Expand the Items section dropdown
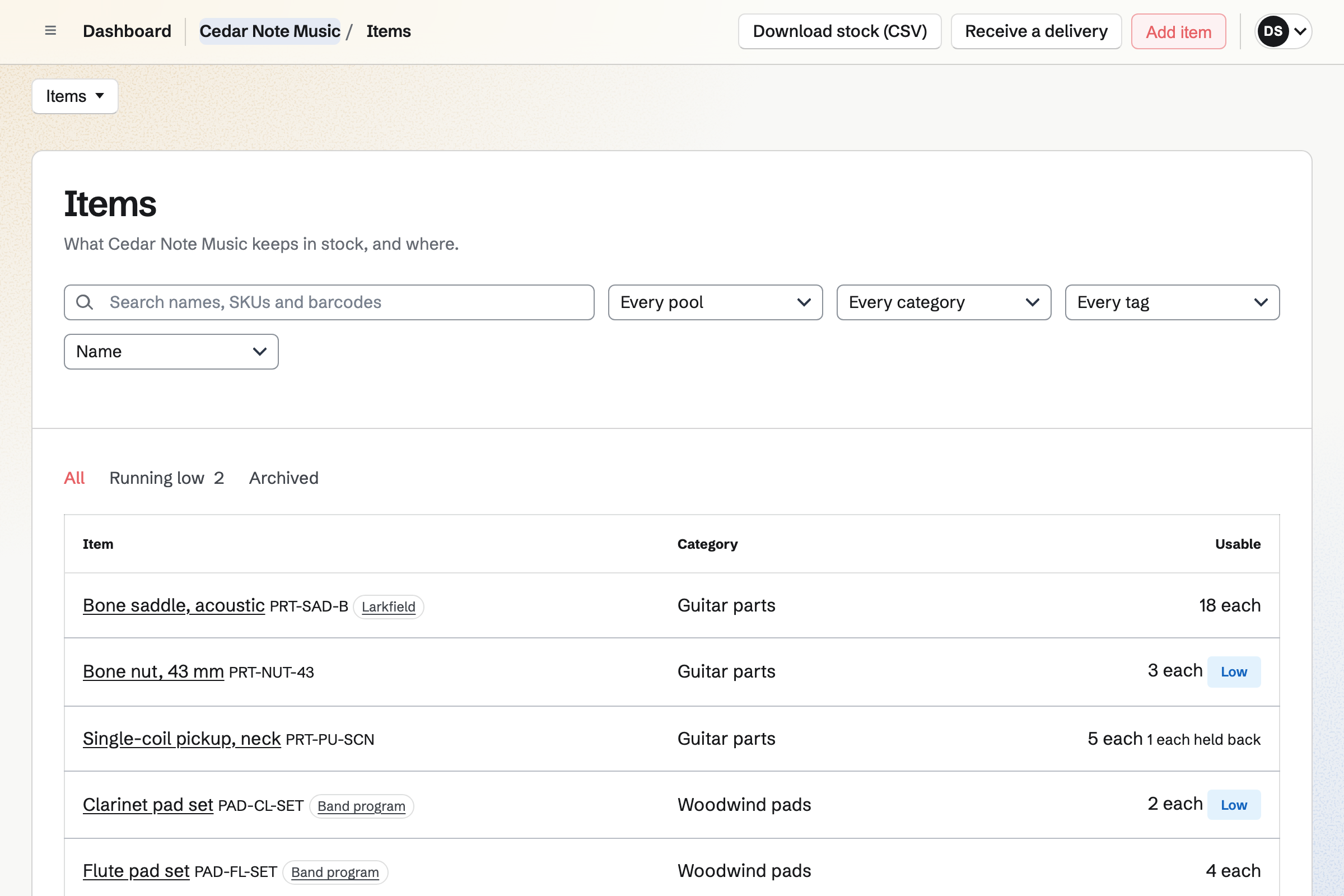Screen dimensions: 1344x896 coord(75,96)
